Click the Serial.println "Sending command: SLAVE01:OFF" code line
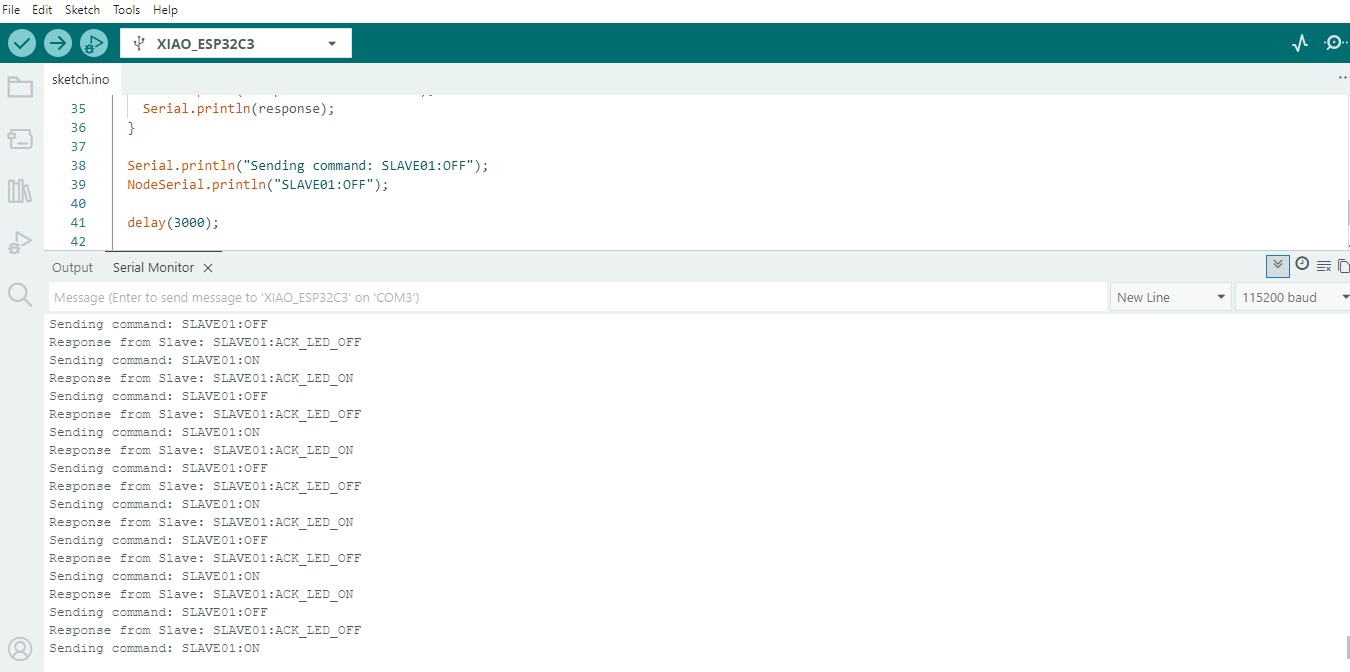Screen dimensions: 1350x672 (307, 165)
